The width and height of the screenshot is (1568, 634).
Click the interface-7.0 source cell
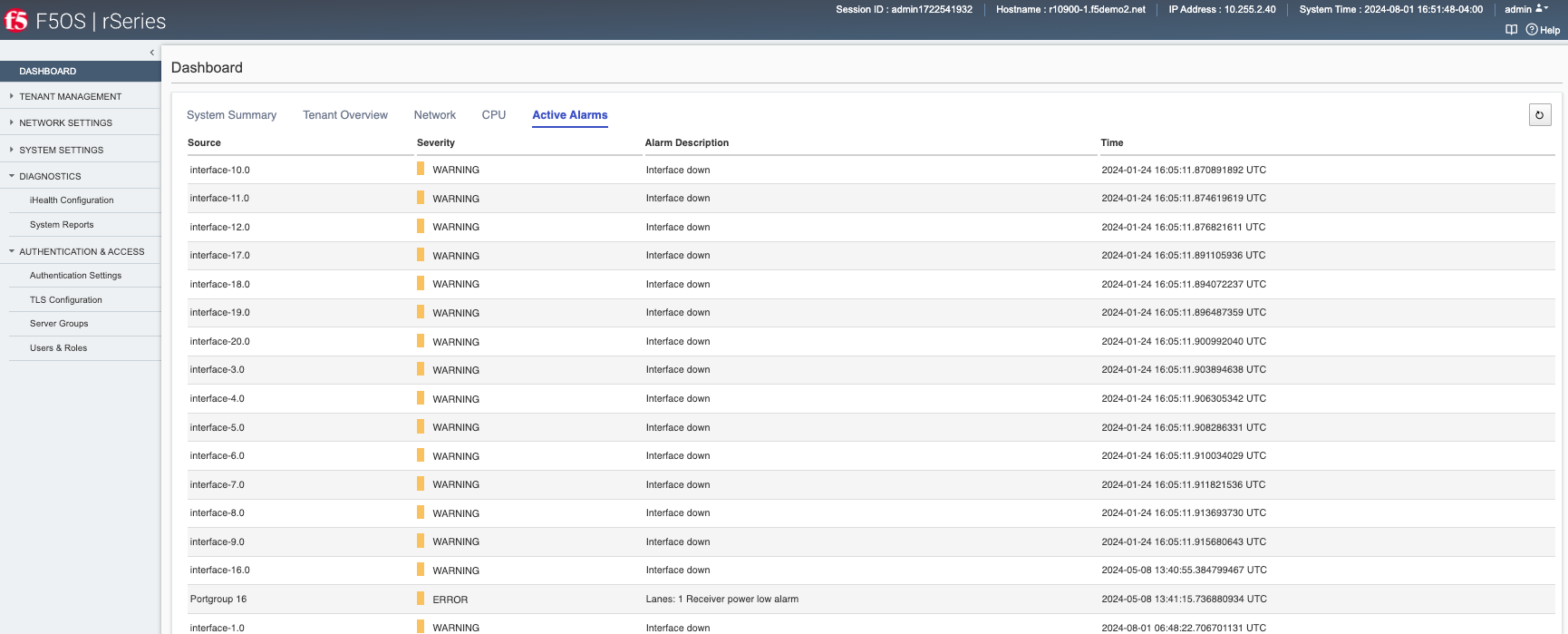[218, 484]
